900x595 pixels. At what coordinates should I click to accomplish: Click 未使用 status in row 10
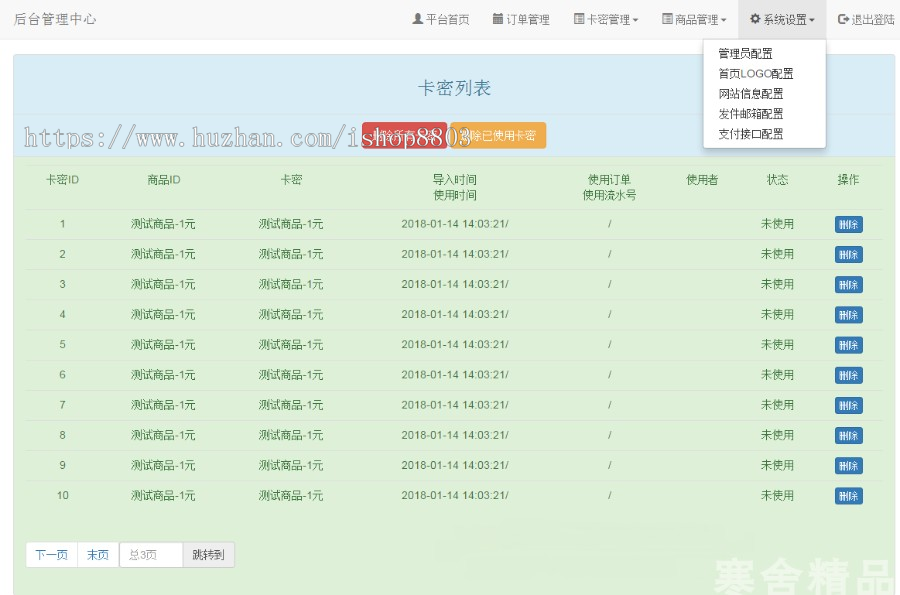click(x=777, y=495)
